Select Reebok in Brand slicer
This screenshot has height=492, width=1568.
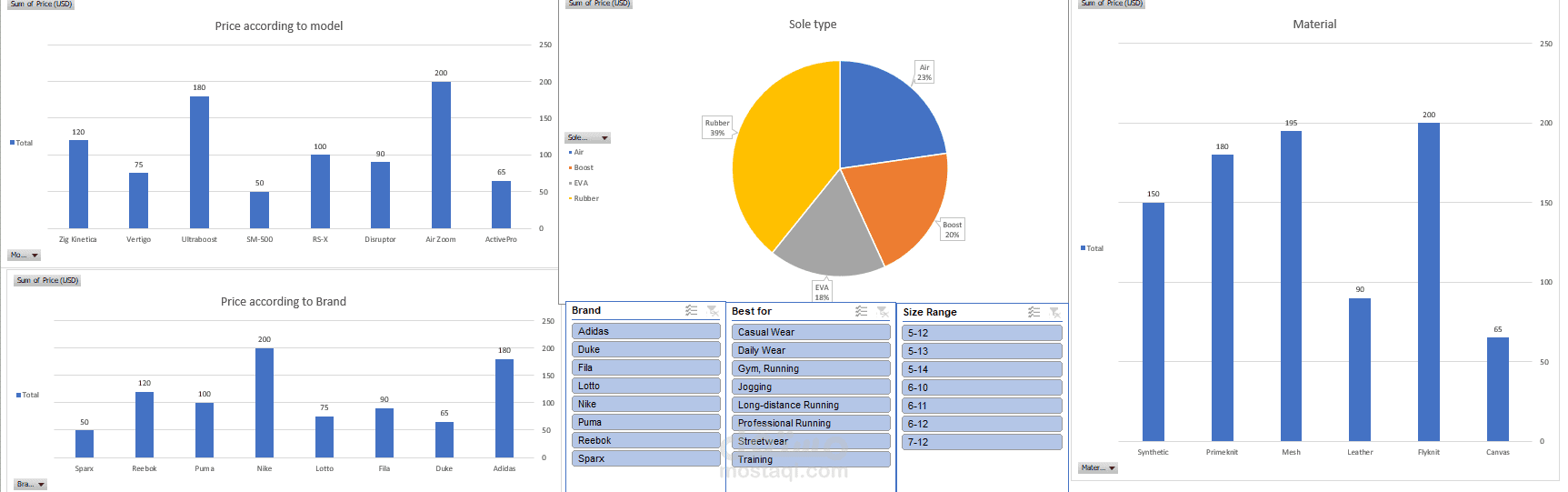(x=646, y=440)
